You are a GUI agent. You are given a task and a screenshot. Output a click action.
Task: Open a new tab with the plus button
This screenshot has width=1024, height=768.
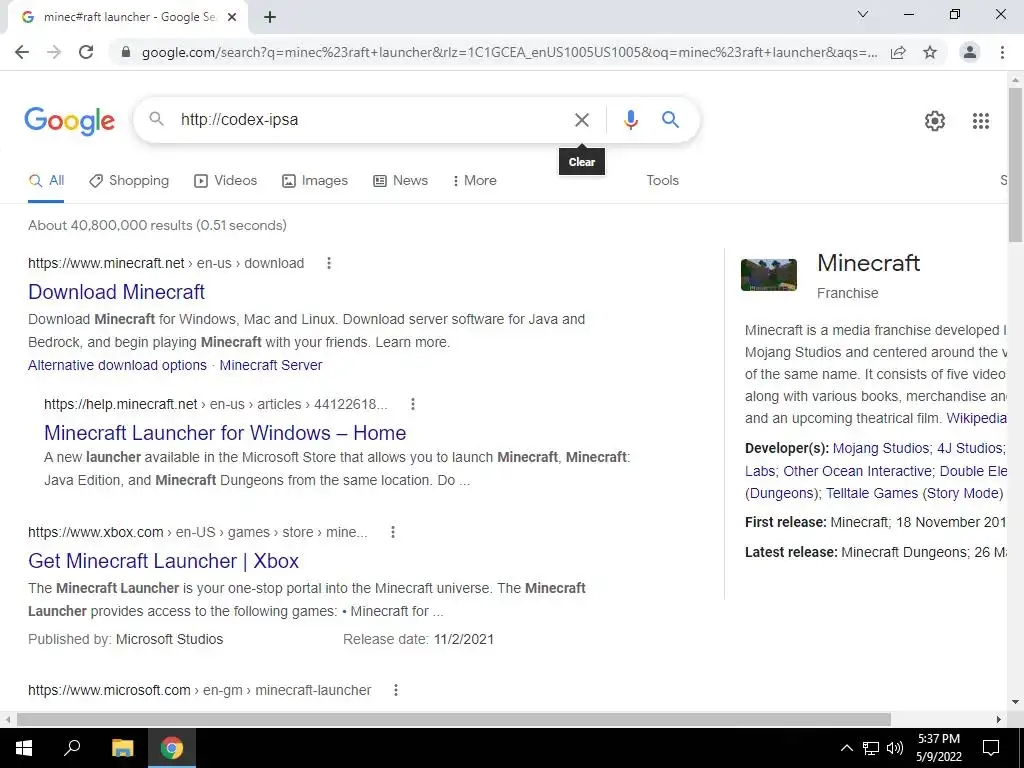point(270,18)
